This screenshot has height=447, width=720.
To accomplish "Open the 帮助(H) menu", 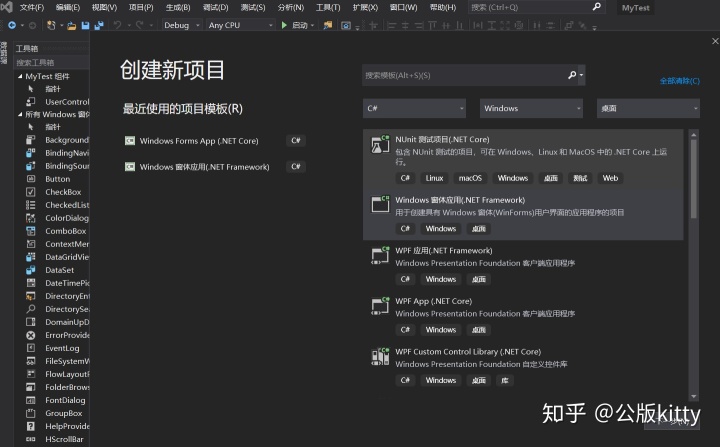I will pyautogui.click(x=443, y=7).
